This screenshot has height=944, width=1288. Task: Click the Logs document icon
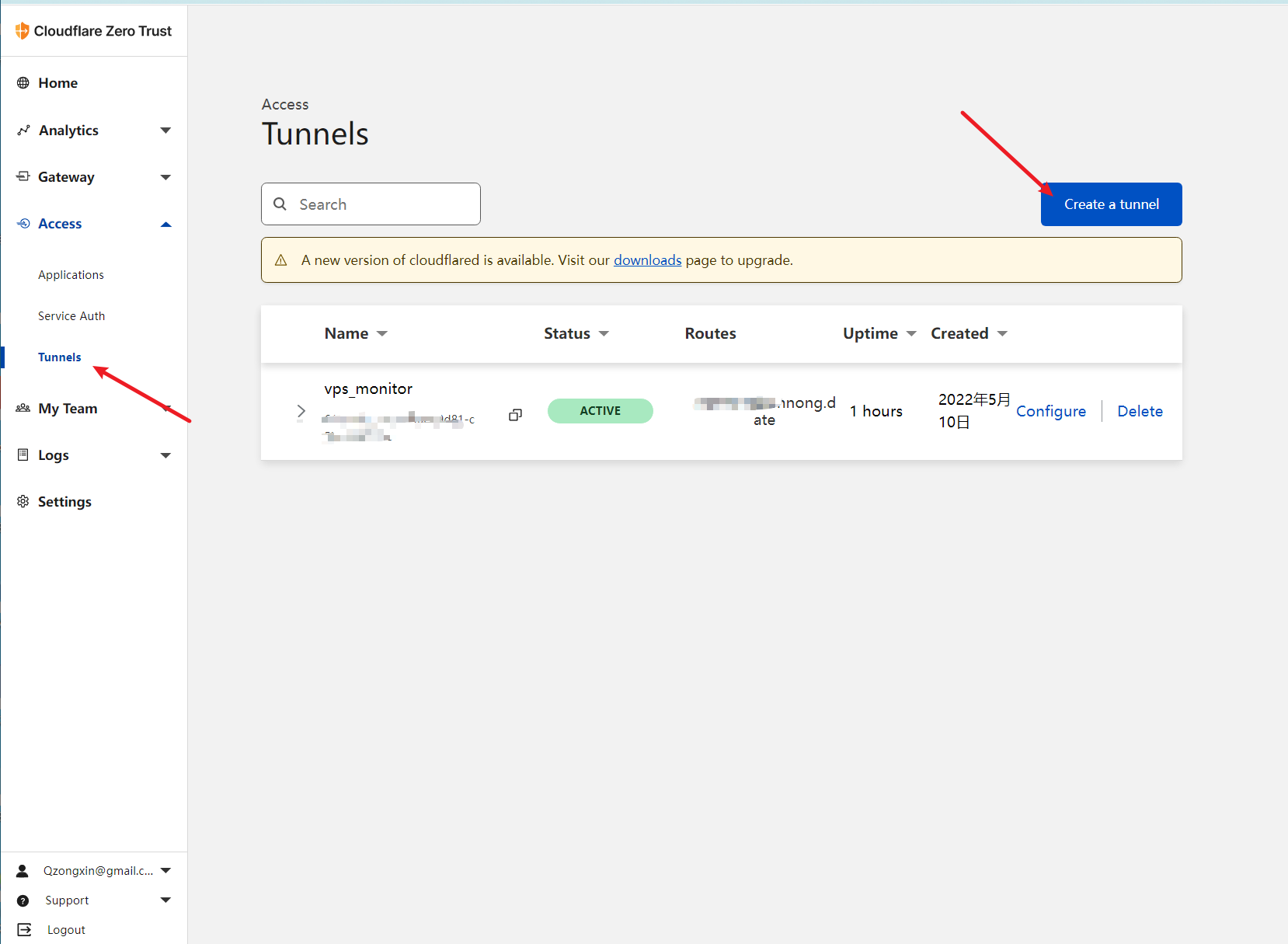tap(23, 455)
